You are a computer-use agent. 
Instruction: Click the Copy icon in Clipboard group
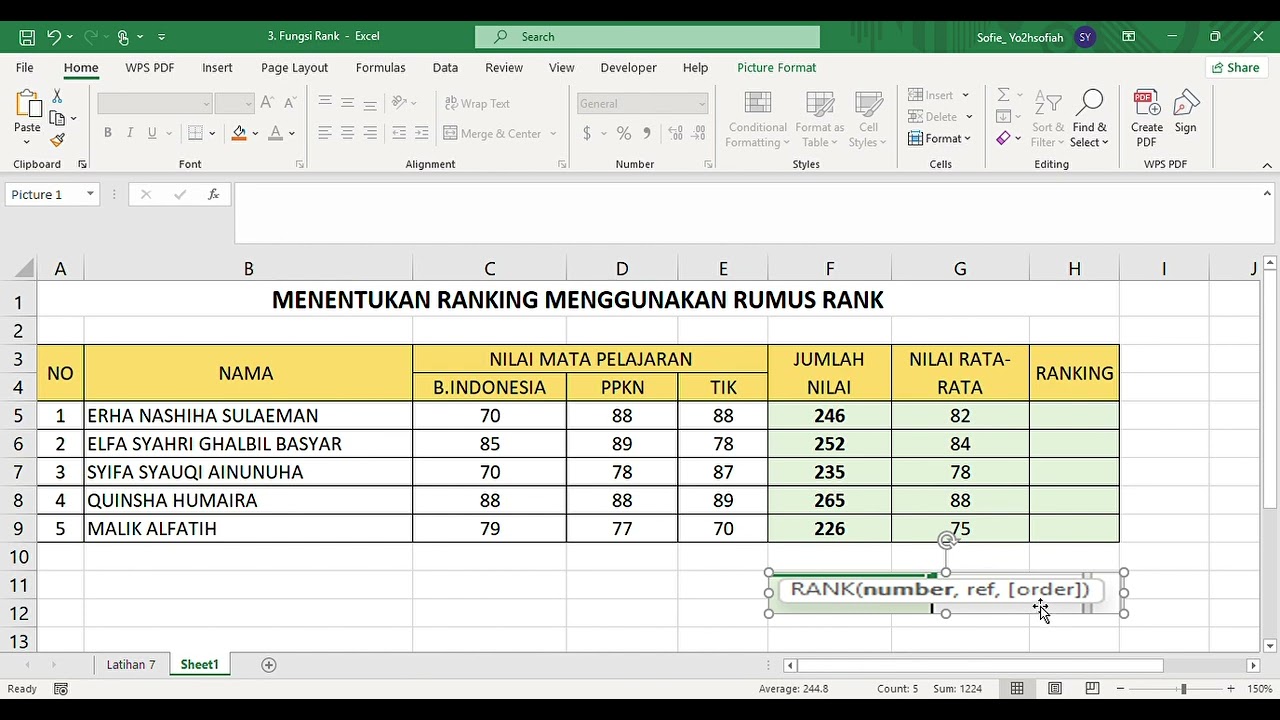[x=57, y=118]
